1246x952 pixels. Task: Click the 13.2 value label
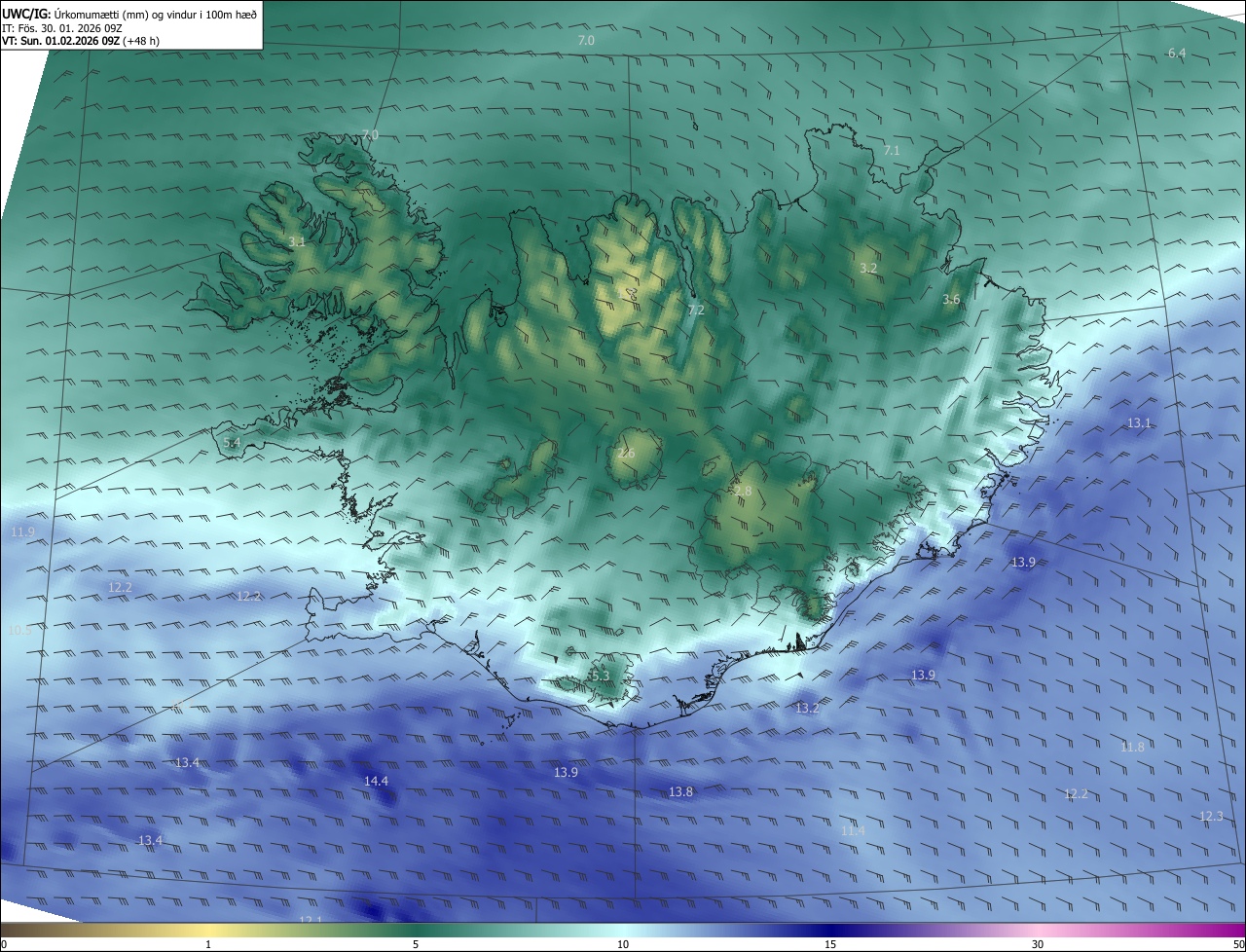(807, 709)
